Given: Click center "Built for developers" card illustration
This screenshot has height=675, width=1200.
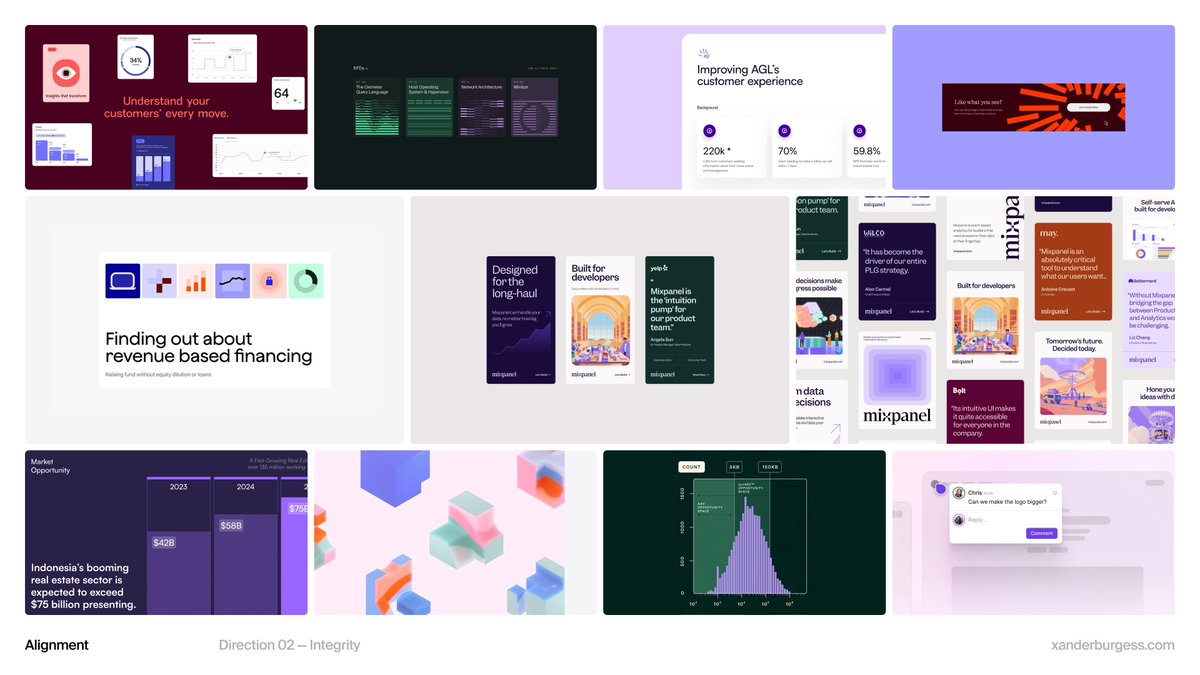Looking at the screenshot, I should 600,329.
